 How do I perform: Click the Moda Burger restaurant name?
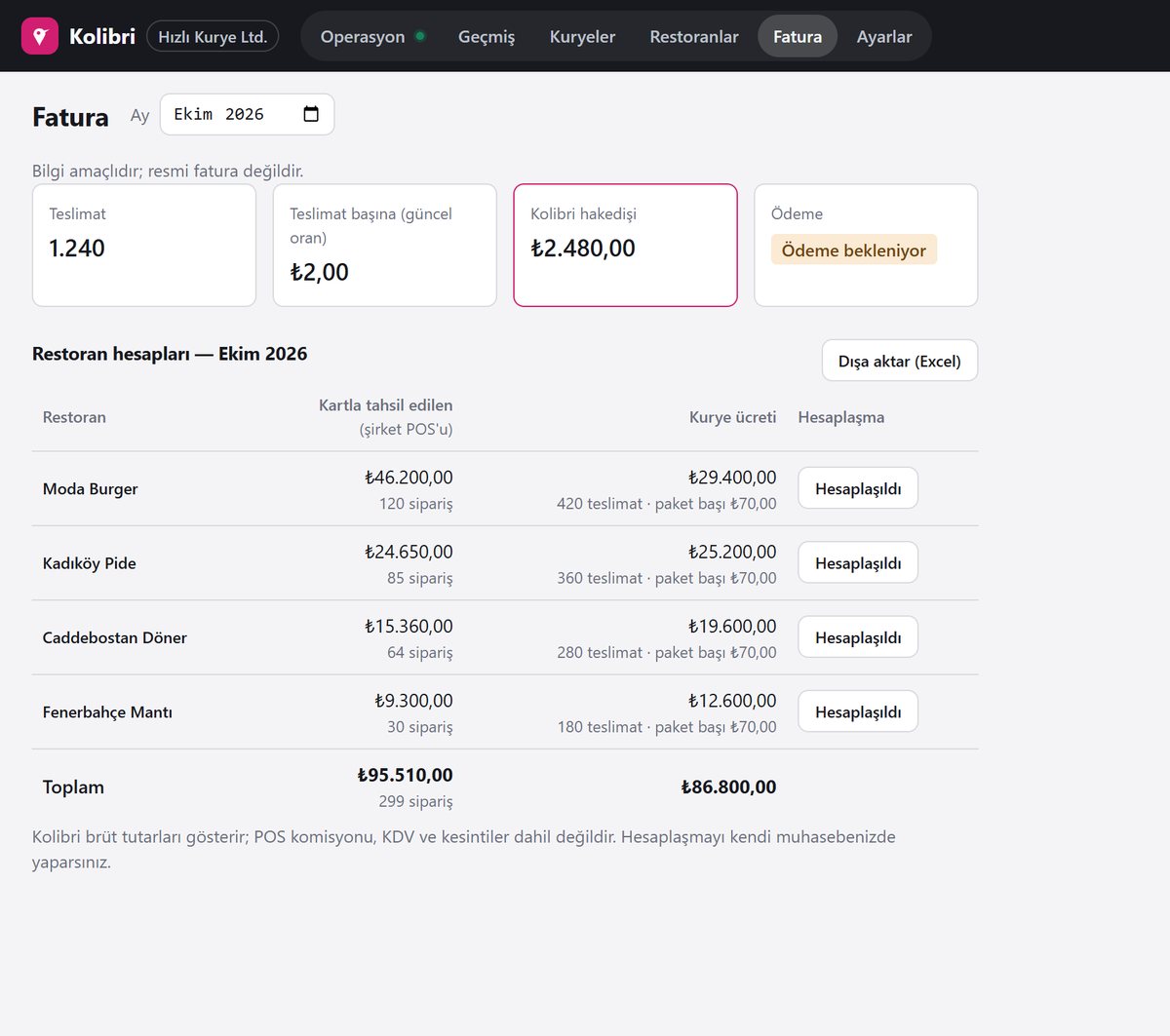[91, 489]
